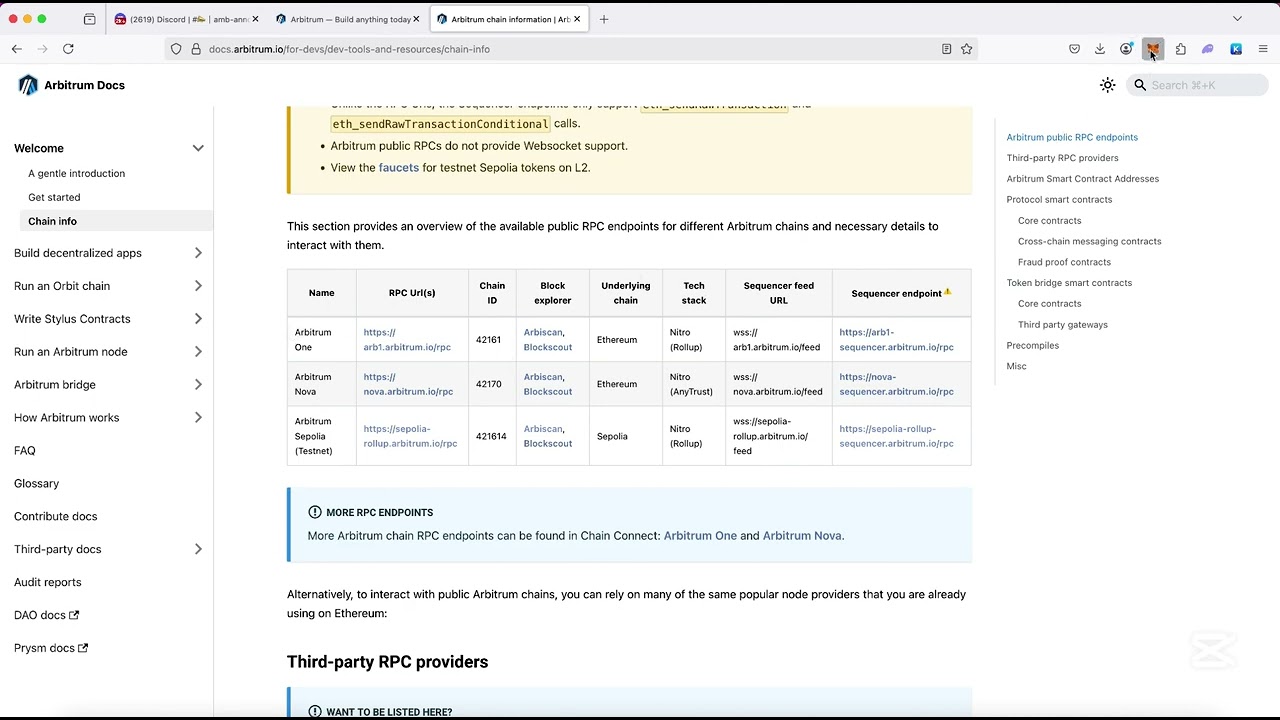Click the Arbitrum Docs logo
Screen dimensions: 1280x720
[x=71, y=85]
